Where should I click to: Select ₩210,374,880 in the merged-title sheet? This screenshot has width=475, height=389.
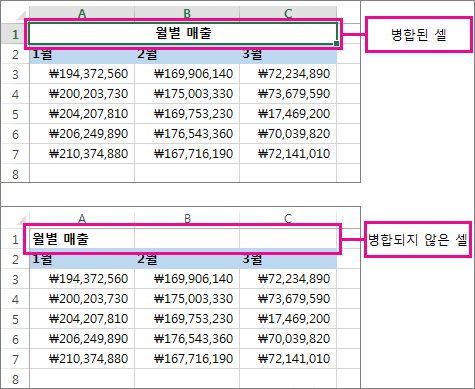[82, 154]
